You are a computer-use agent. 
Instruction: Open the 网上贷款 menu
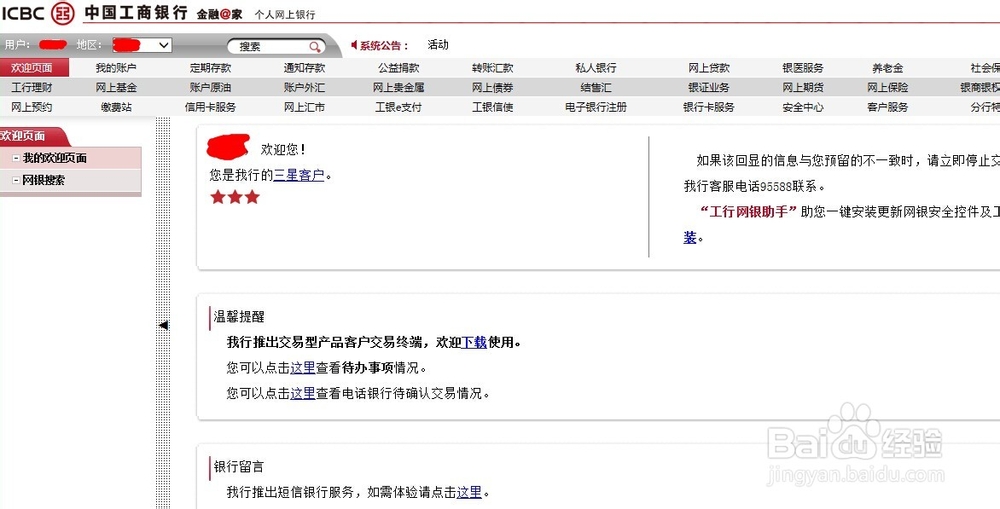(709, 68)
